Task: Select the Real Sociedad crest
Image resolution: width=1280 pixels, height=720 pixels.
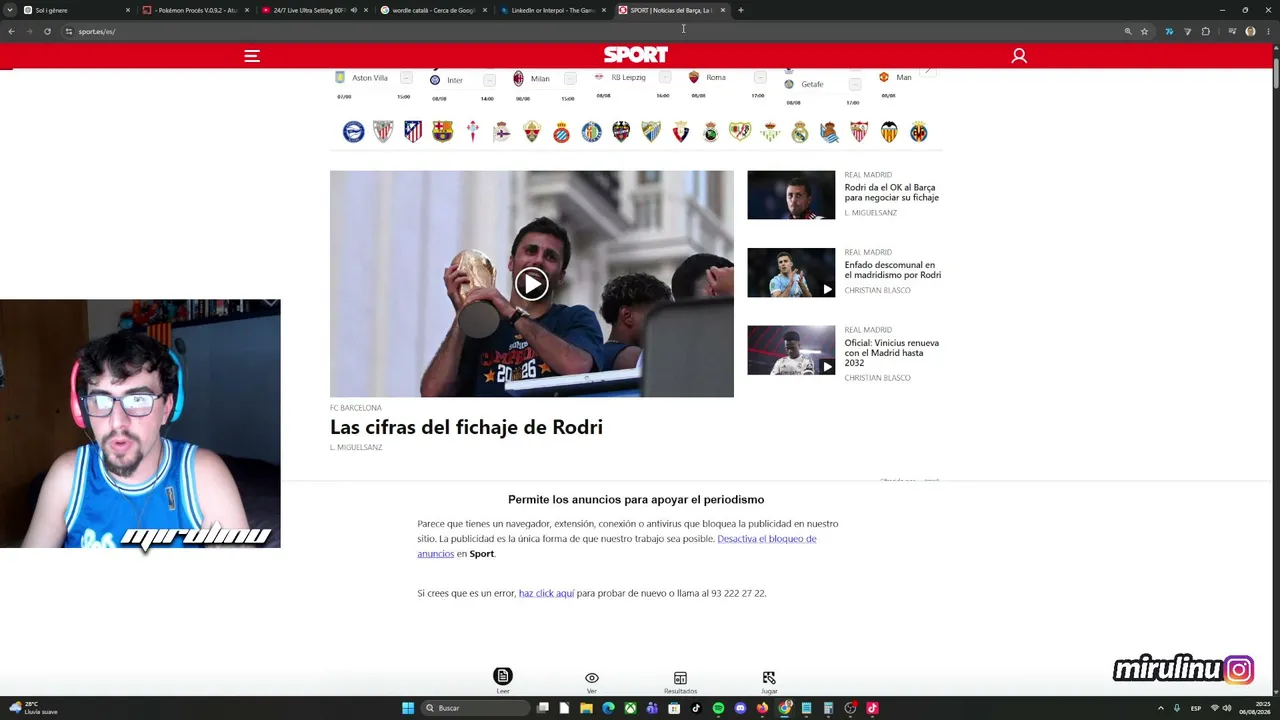Action: (x=829, y=132)
